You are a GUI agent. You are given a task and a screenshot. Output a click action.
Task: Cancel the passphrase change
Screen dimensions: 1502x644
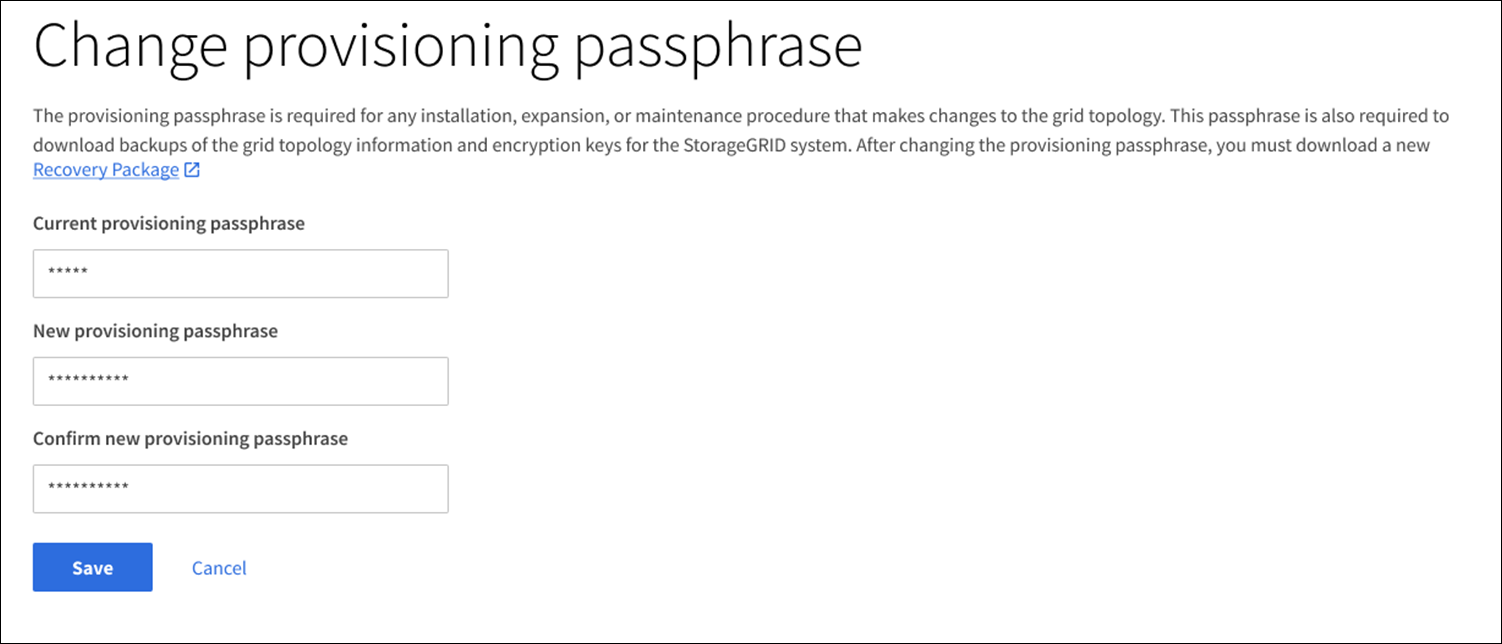click(x=219, y=568)
